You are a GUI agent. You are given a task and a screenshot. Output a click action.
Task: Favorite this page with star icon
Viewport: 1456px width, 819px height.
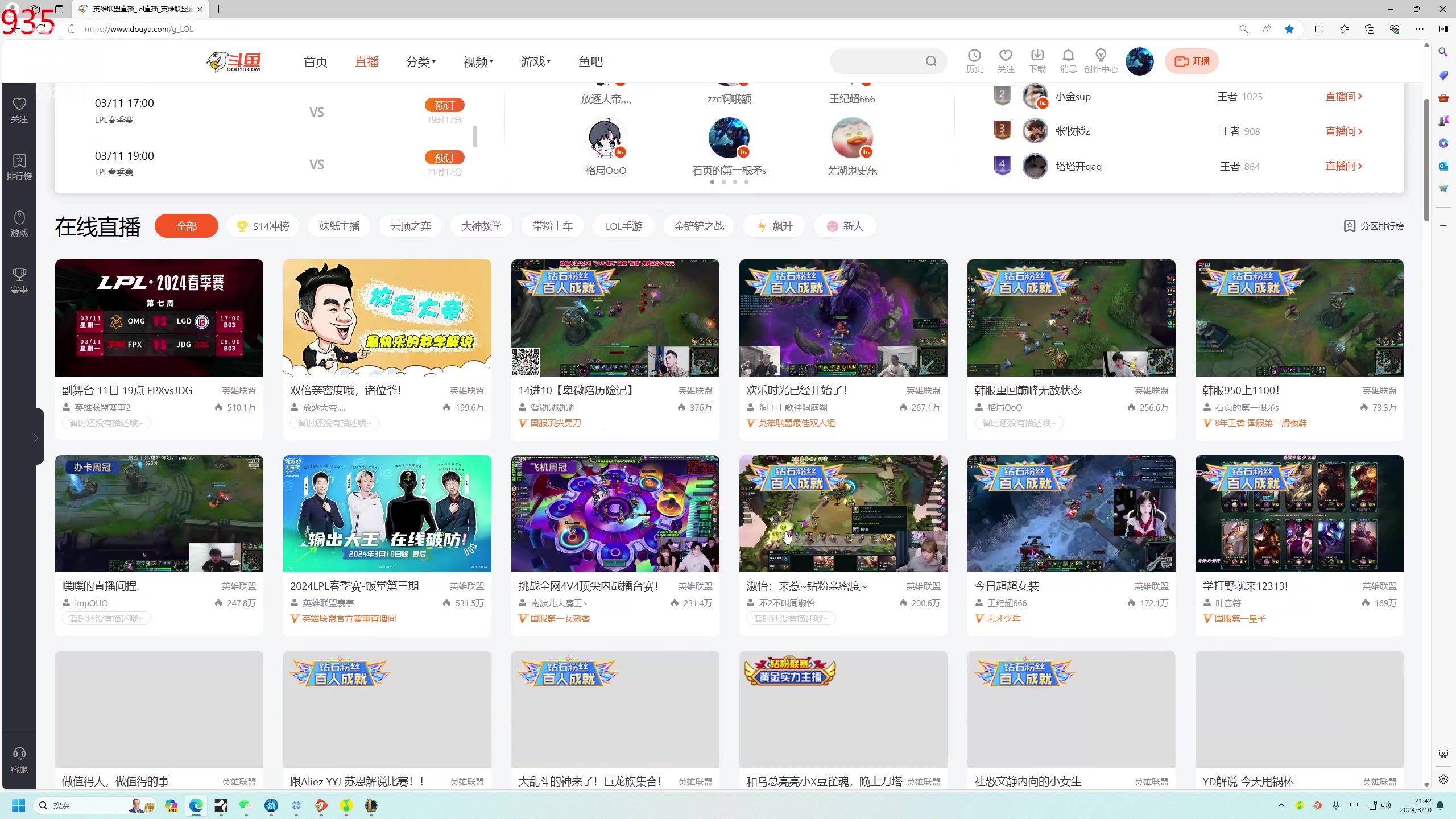pyautogui.click(x=1289, y=29)
